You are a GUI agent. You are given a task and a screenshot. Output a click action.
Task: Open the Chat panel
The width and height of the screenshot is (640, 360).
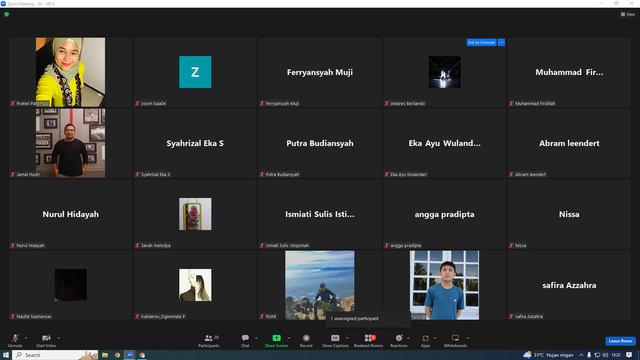pyautogui.click(x=245, y=340)
